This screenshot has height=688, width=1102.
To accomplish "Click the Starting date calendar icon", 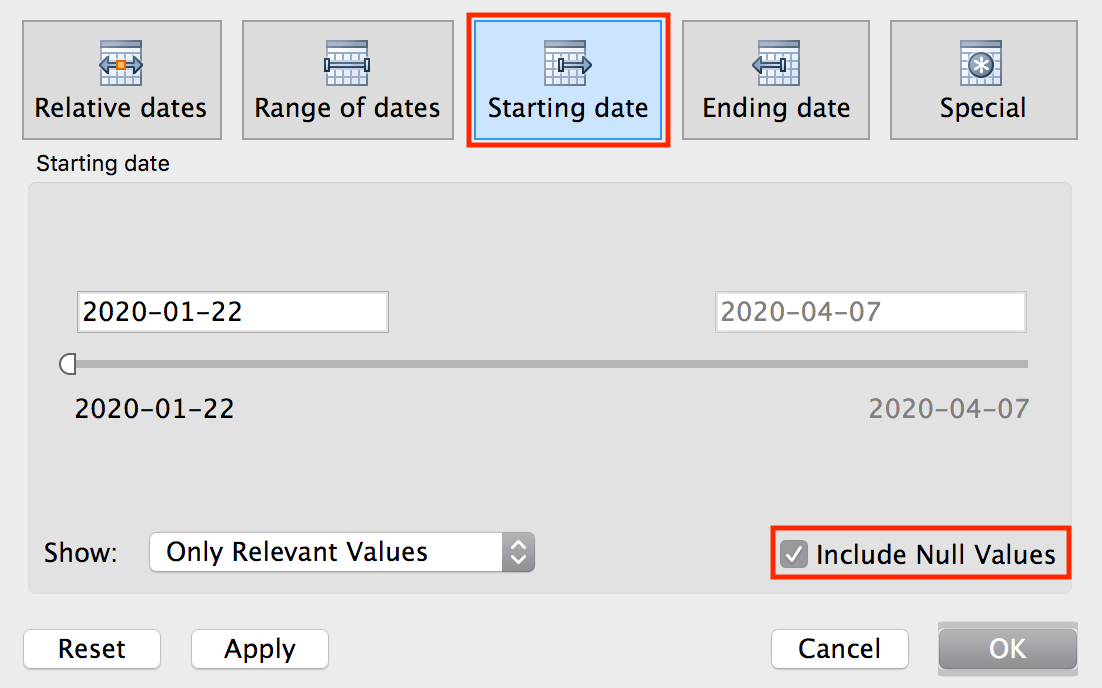I will click(x=568, y=64).
